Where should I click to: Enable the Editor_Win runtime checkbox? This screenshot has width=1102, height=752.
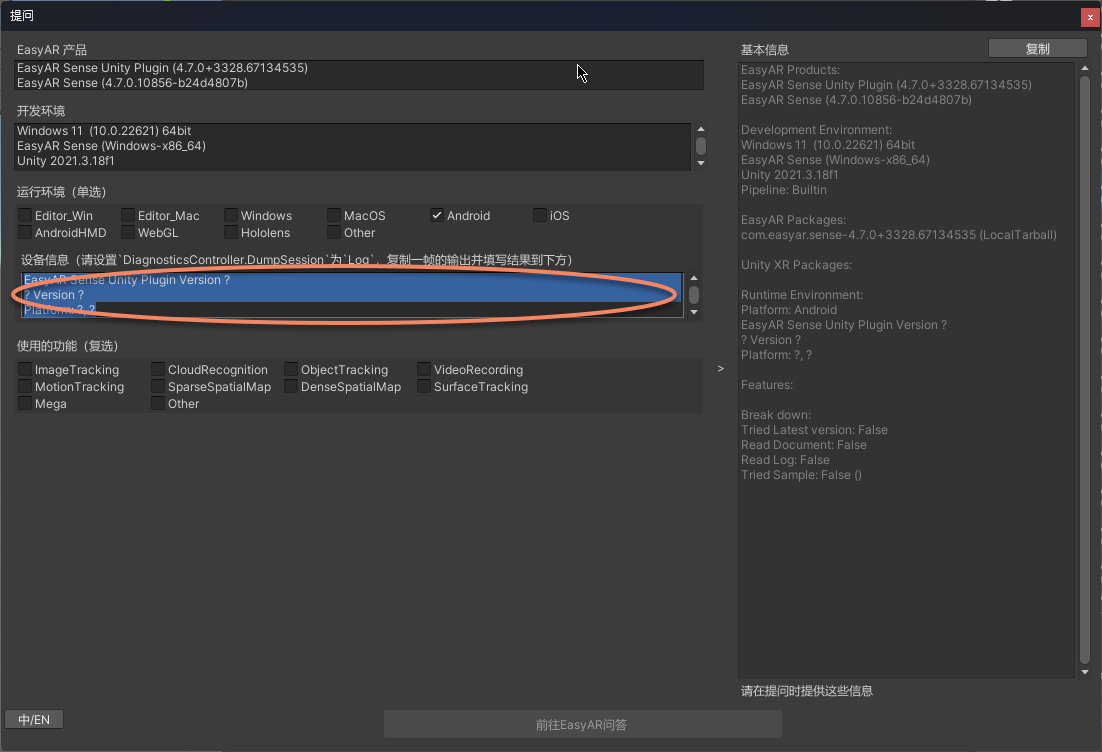(25, 215)
